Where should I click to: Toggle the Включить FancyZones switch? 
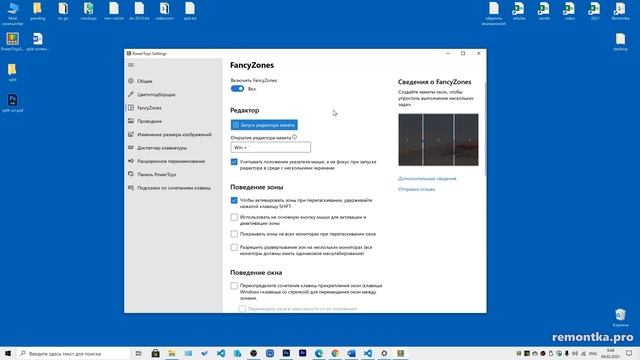[x=238, y=89]
